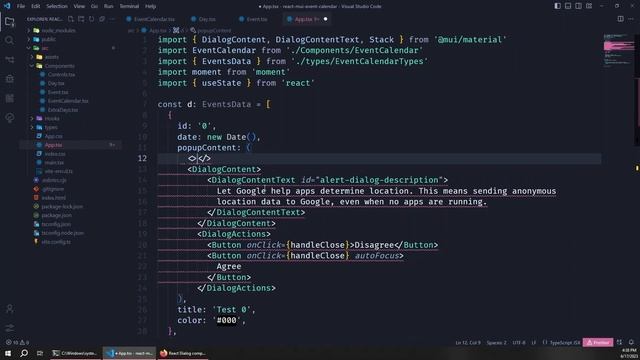The image size is (640, 360).
Task: Expand the Hooks folder
Action: click(x=32, y=118)
